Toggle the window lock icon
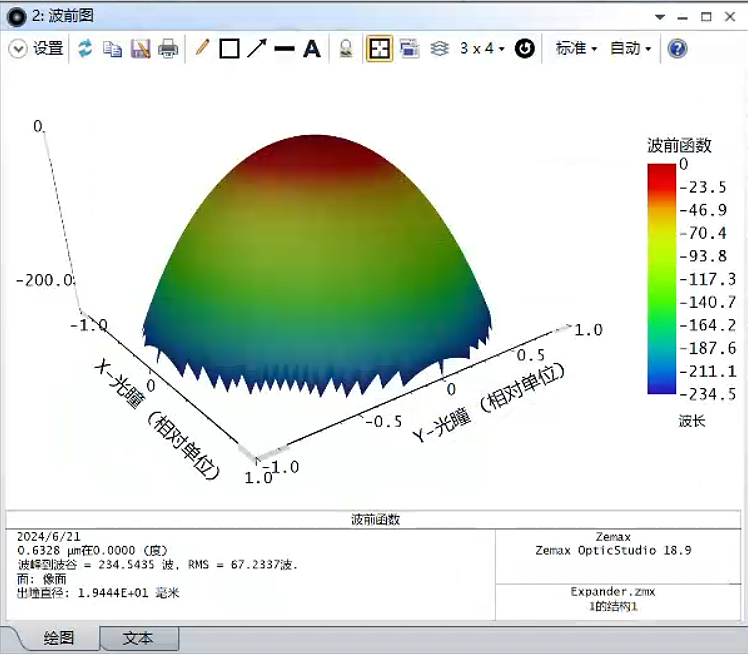The height and width of the screenshot is (654, 748). pyautogui.click(x=346, y=48)
